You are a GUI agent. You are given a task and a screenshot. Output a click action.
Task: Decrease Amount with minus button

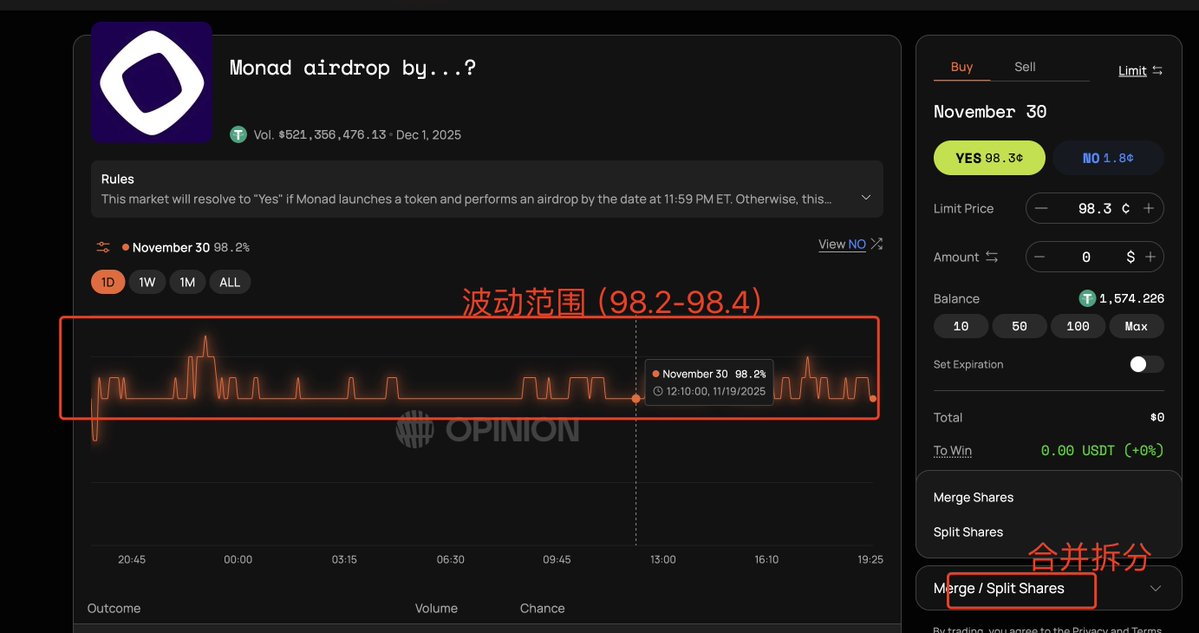[1039, 257]
